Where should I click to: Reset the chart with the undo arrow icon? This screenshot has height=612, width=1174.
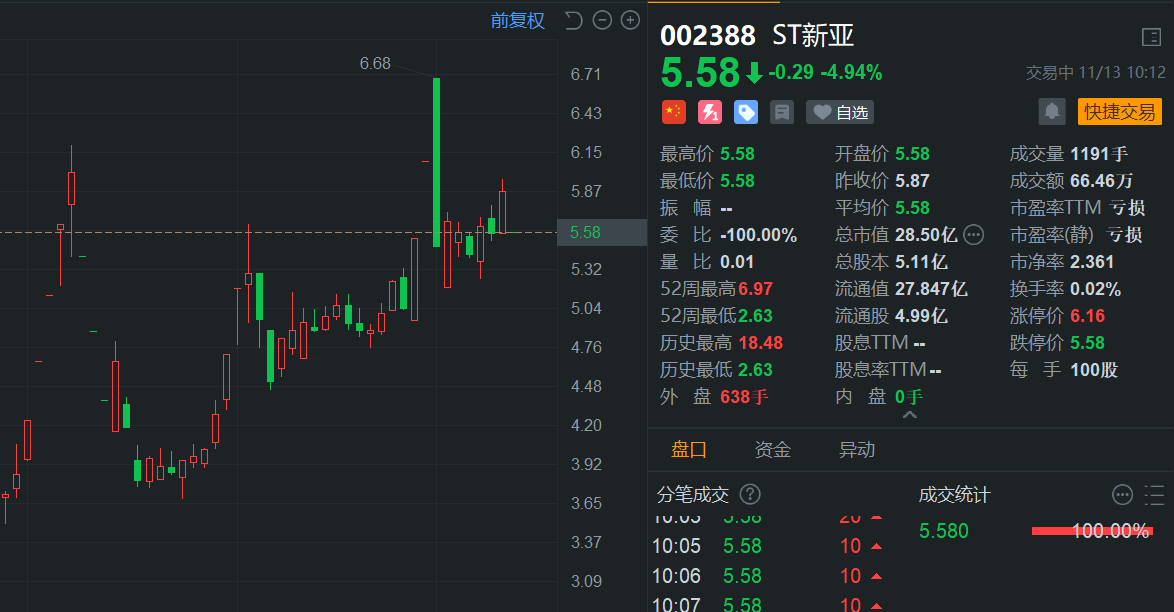[x=574, y=20]
